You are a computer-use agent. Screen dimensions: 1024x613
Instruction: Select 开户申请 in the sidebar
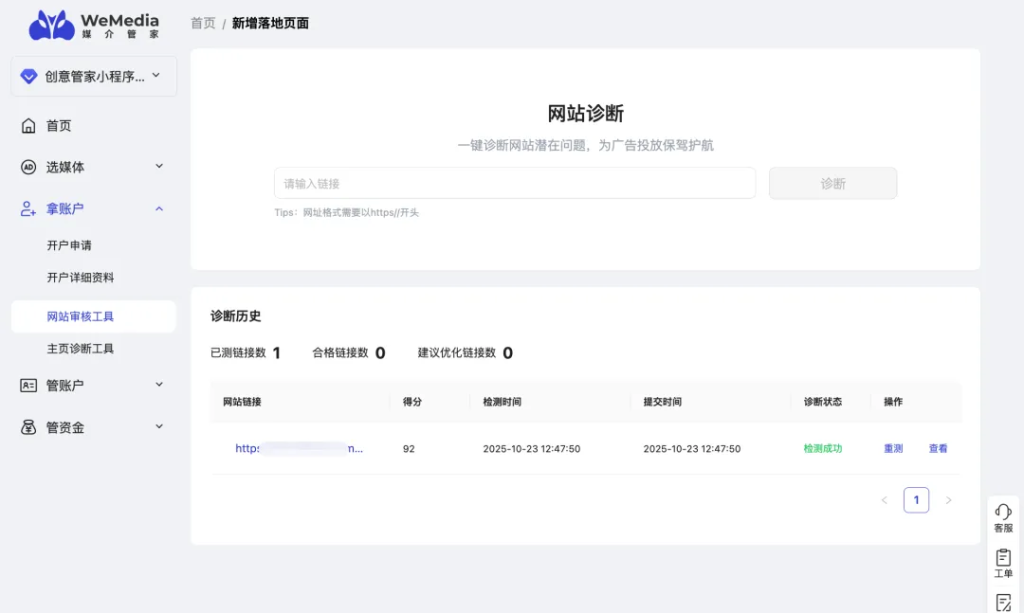click(69, 245)
